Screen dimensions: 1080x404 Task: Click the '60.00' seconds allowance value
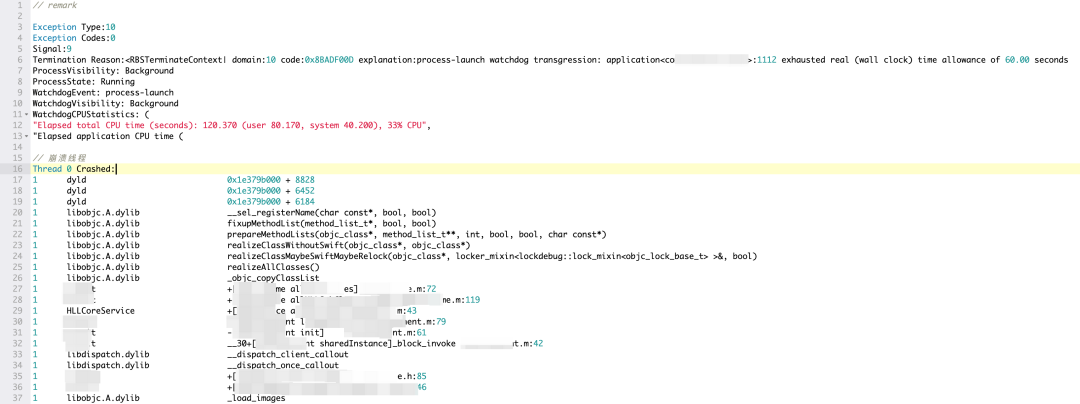(1017, 60)
